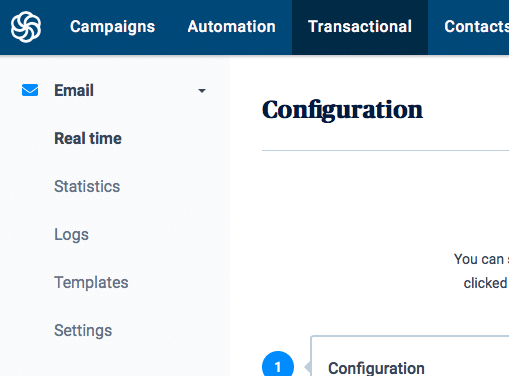
Task: Click the pointer arrow beside step 1 panel
Action: coord(308,367)
